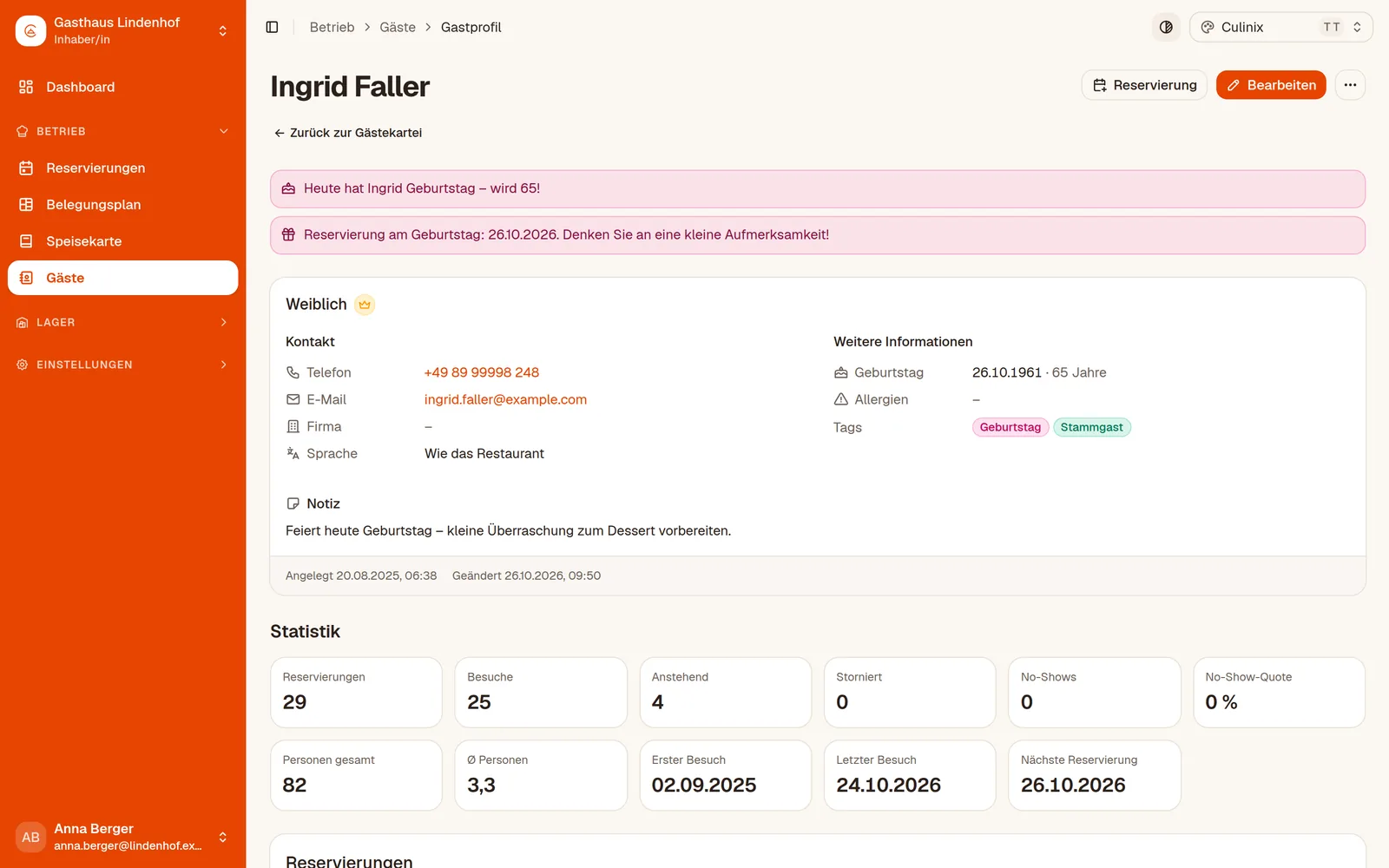The height and width of the screenshot is (868, 1389).
Task: Open Speisekarte in the sidebar
Action: (x=122, y=241)
